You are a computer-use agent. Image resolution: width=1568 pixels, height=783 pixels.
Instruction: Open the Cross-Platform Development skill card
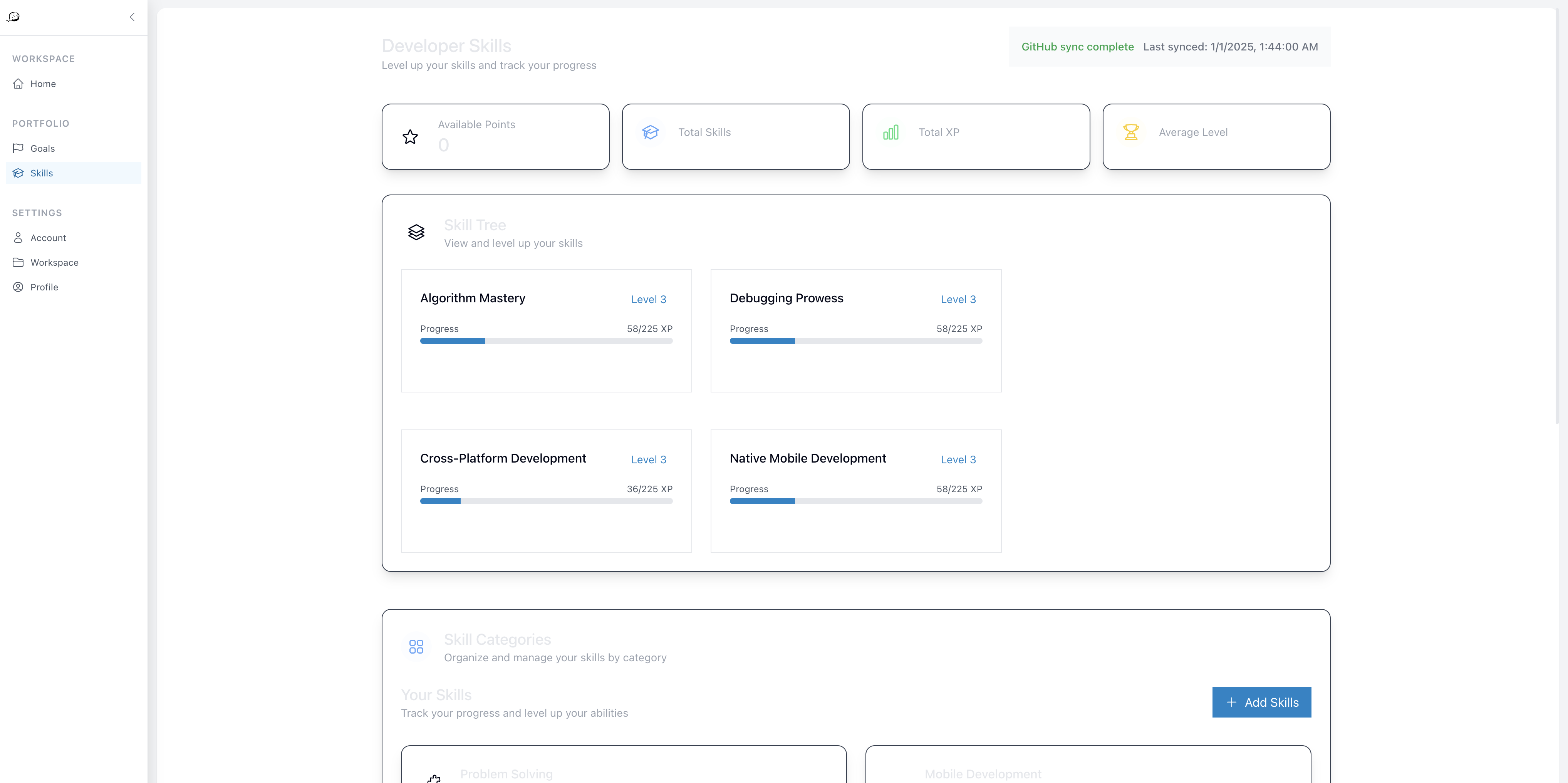click(x=546, y=491)
